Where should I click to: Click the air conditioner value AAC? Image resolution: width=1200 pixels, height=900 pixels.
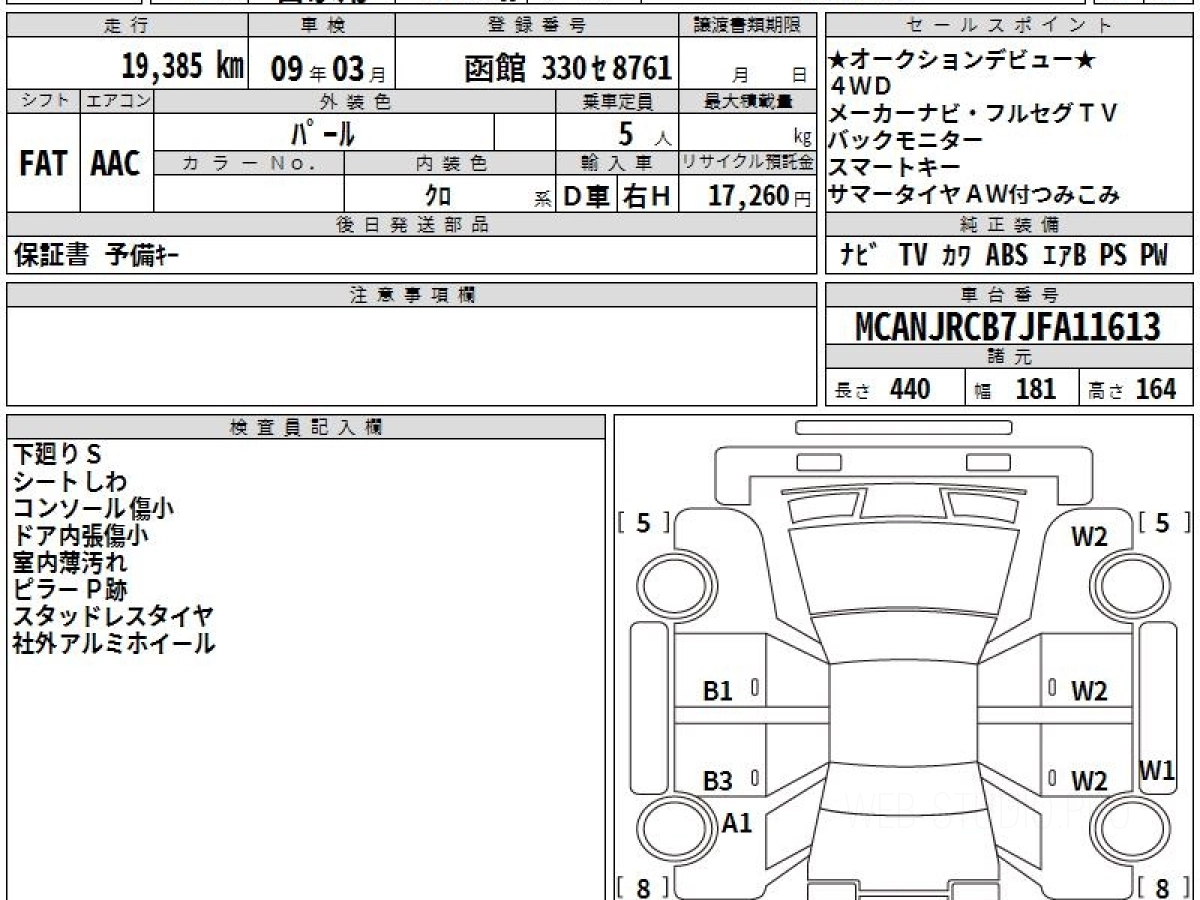click(x=116, y=164)
